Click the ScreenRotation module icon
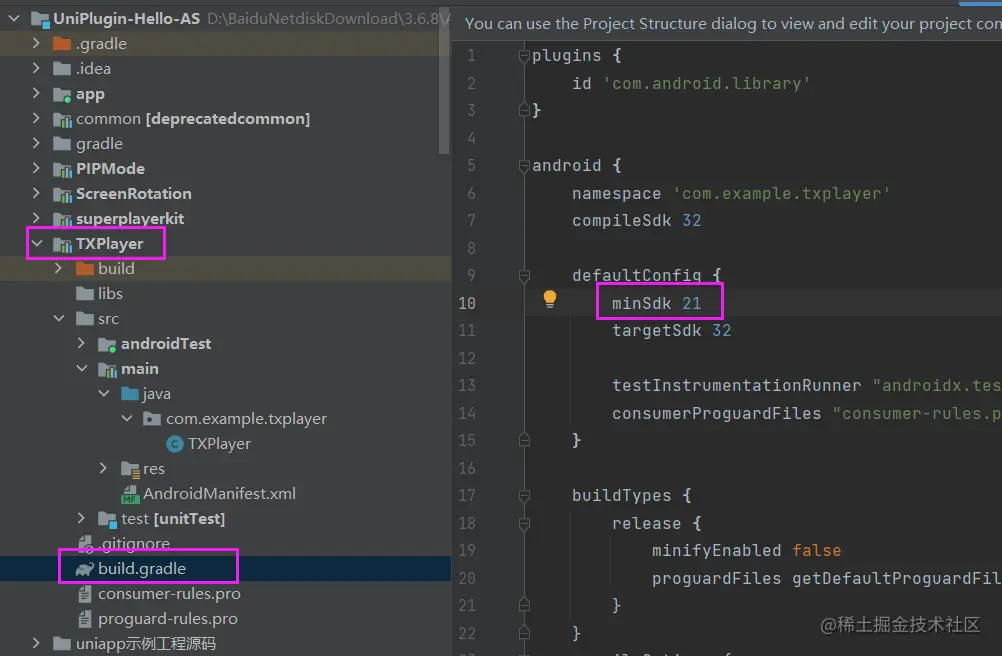The image size is (1002, 656). click(x=62, y=194)
